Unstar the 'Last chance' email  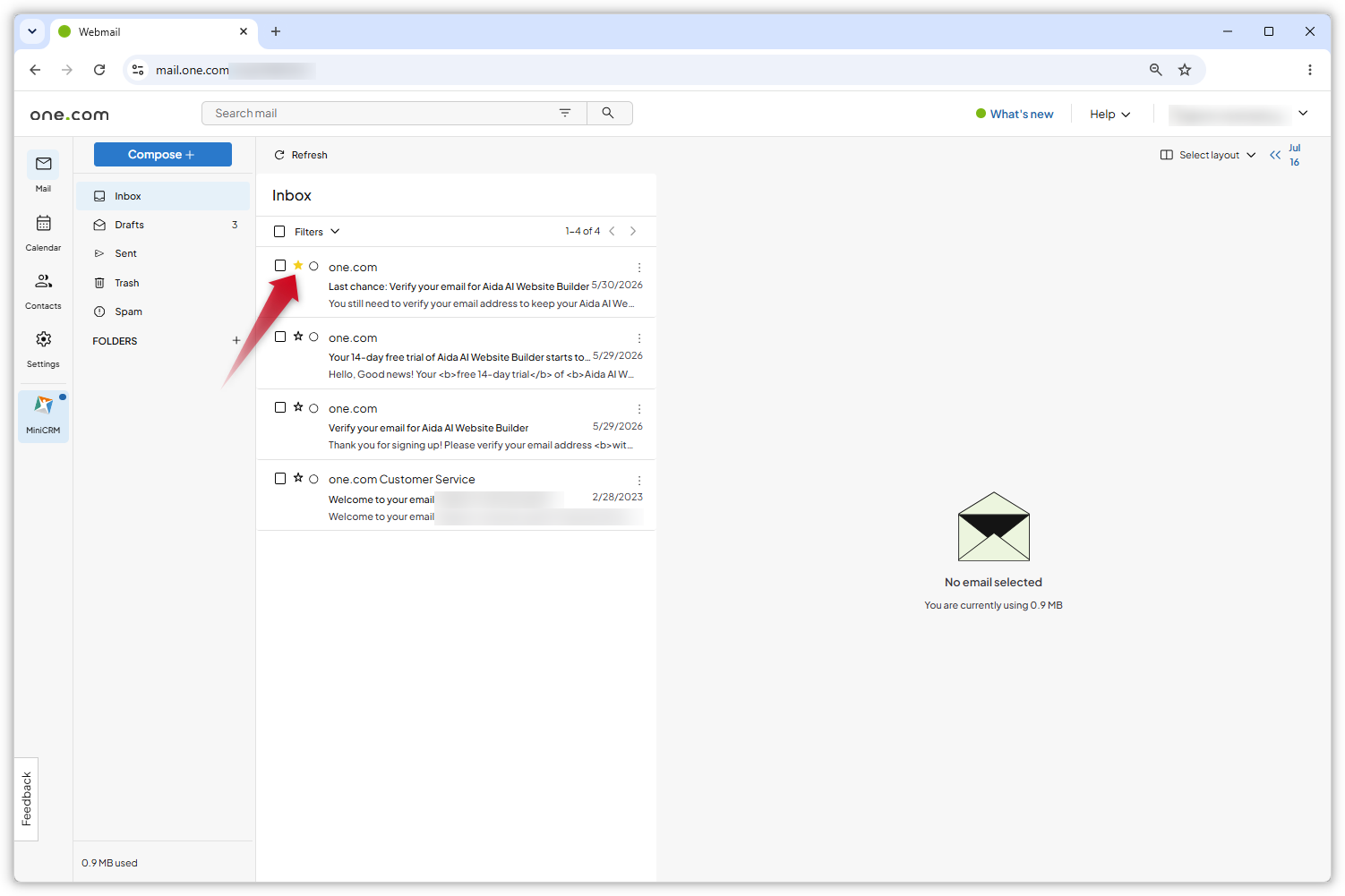(x=298, y=265)
